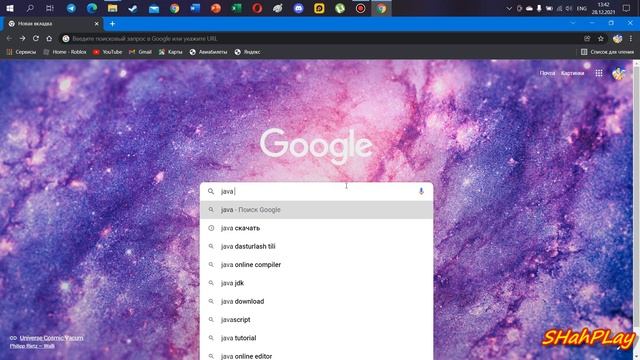
Task: Open Steam from the taskbar
Action: pos(133,8)
